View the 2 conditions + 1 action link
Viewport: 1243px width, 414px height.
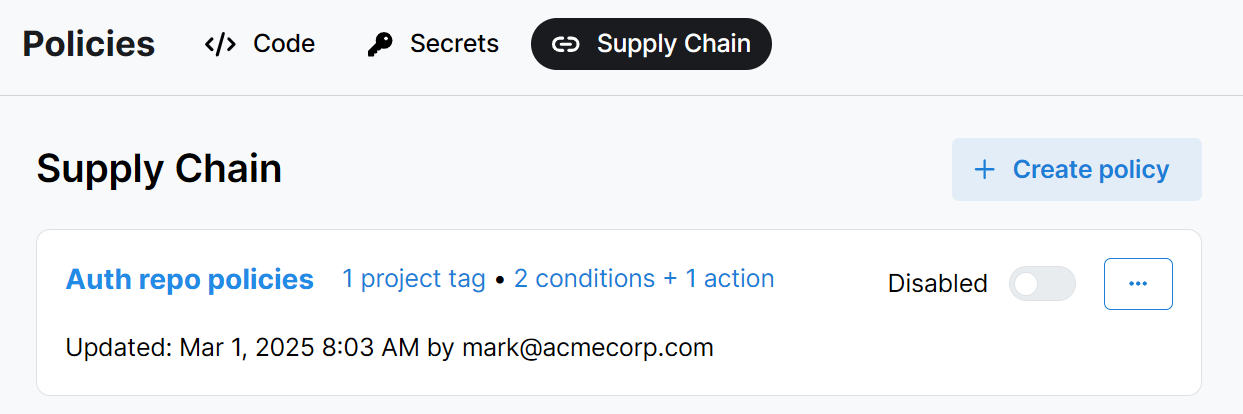pyautogui.click(x=644, y=279)
